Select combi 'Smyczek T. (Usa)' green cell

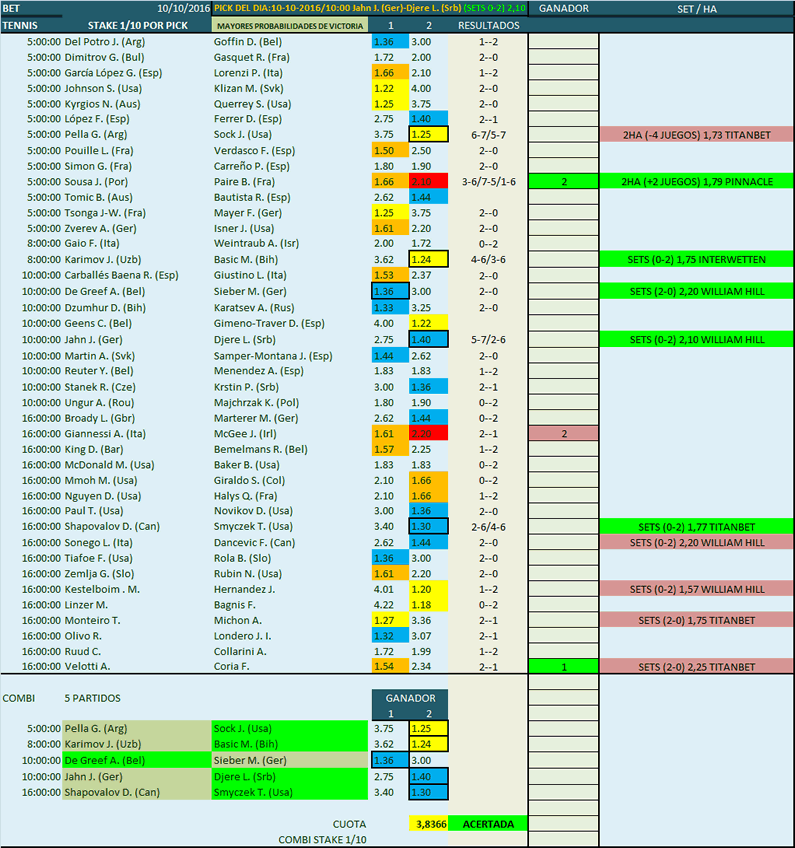[290, 792]
